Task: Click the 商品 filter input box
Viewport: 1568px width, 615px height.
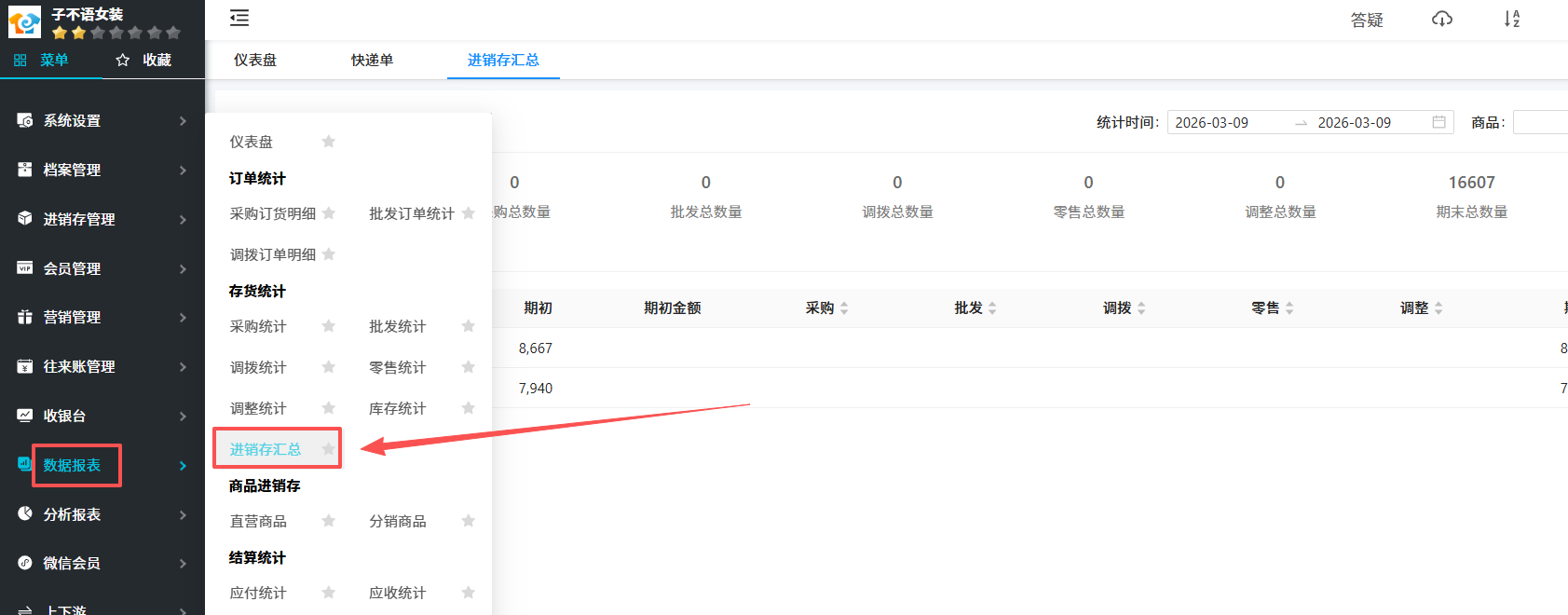Action: pos(1540,122)
